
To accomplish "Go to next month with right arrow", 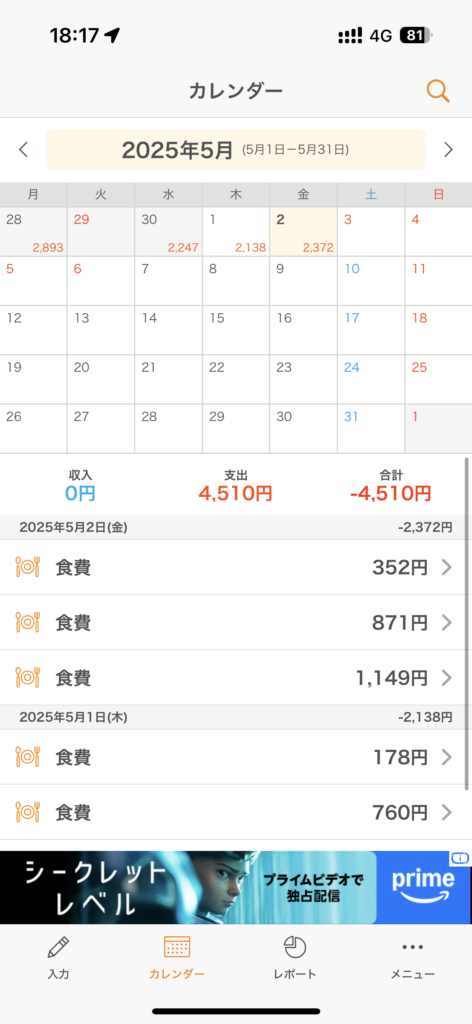I will [448, 150].
